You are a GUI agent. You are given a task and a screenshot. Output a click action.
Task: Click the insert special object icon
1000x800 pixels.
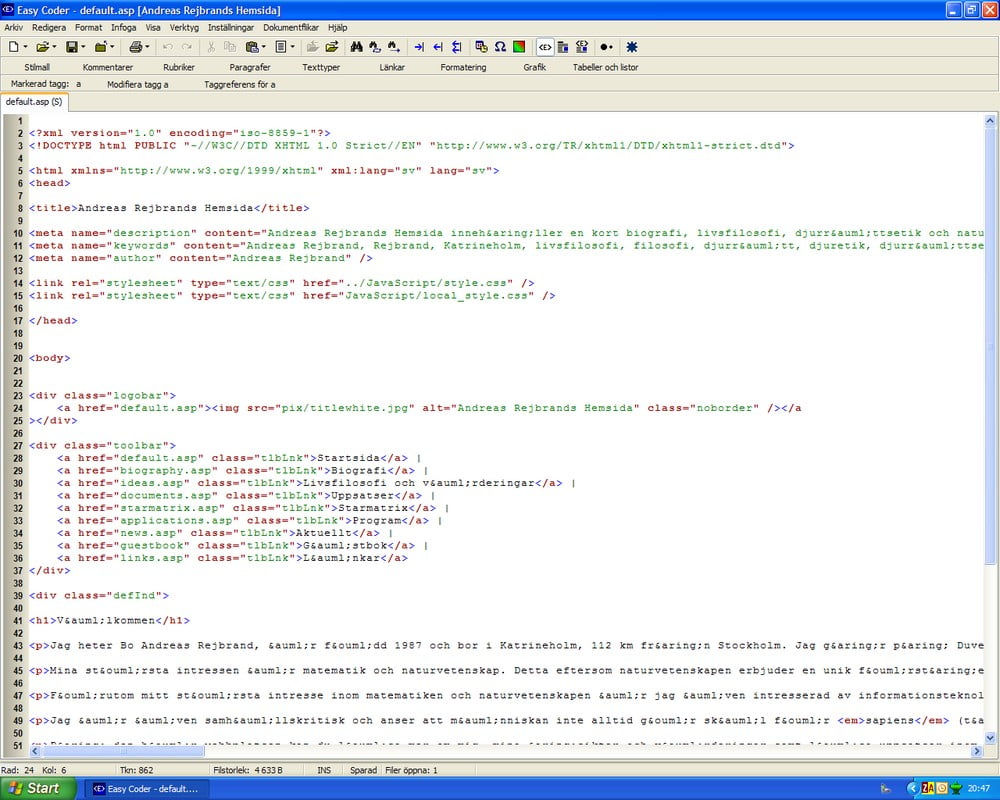tap(482, 47)
